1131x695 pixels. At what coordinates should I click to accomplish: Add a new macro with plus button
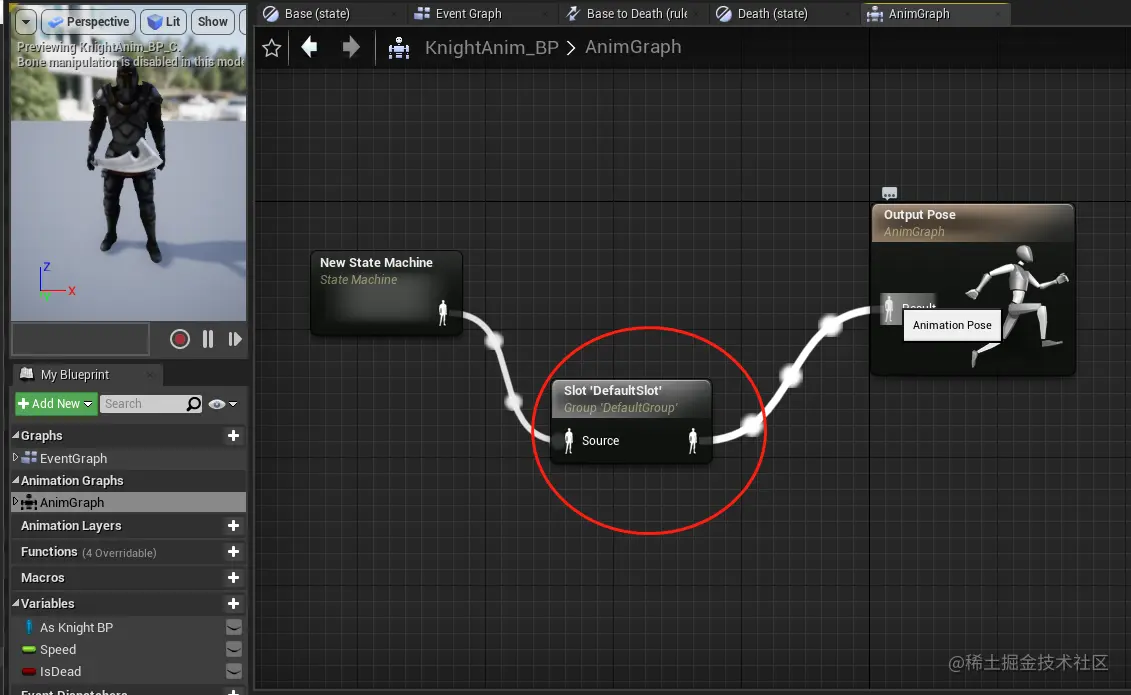(x=233, y=577)
